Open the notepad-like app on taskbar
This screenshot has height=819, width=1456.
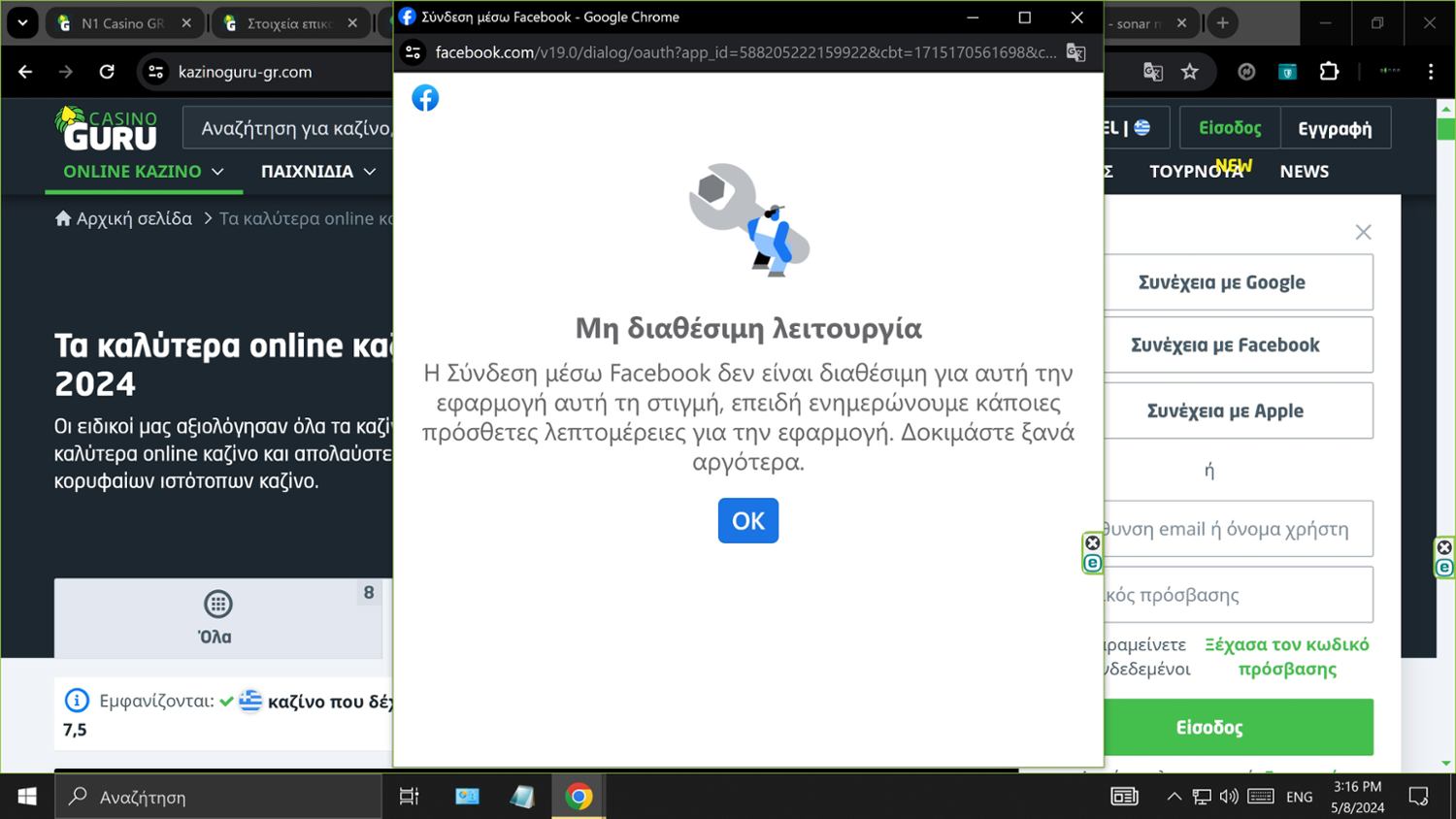(x=522, y=797)
